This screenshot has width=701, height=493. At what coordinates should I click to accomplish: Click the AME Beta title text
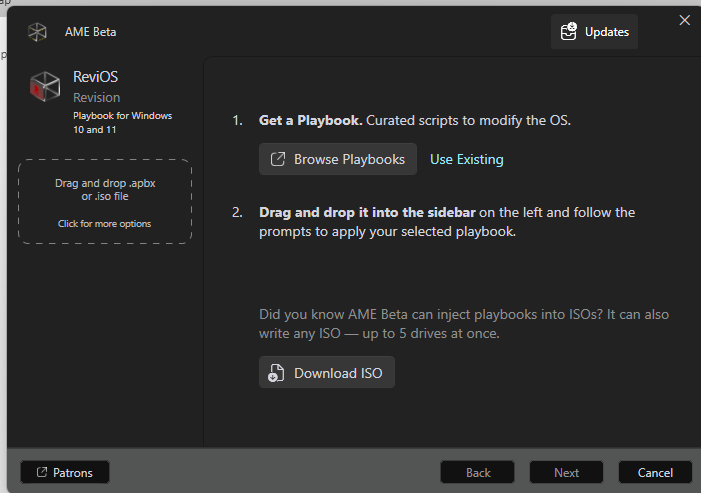tap(91, 31)
